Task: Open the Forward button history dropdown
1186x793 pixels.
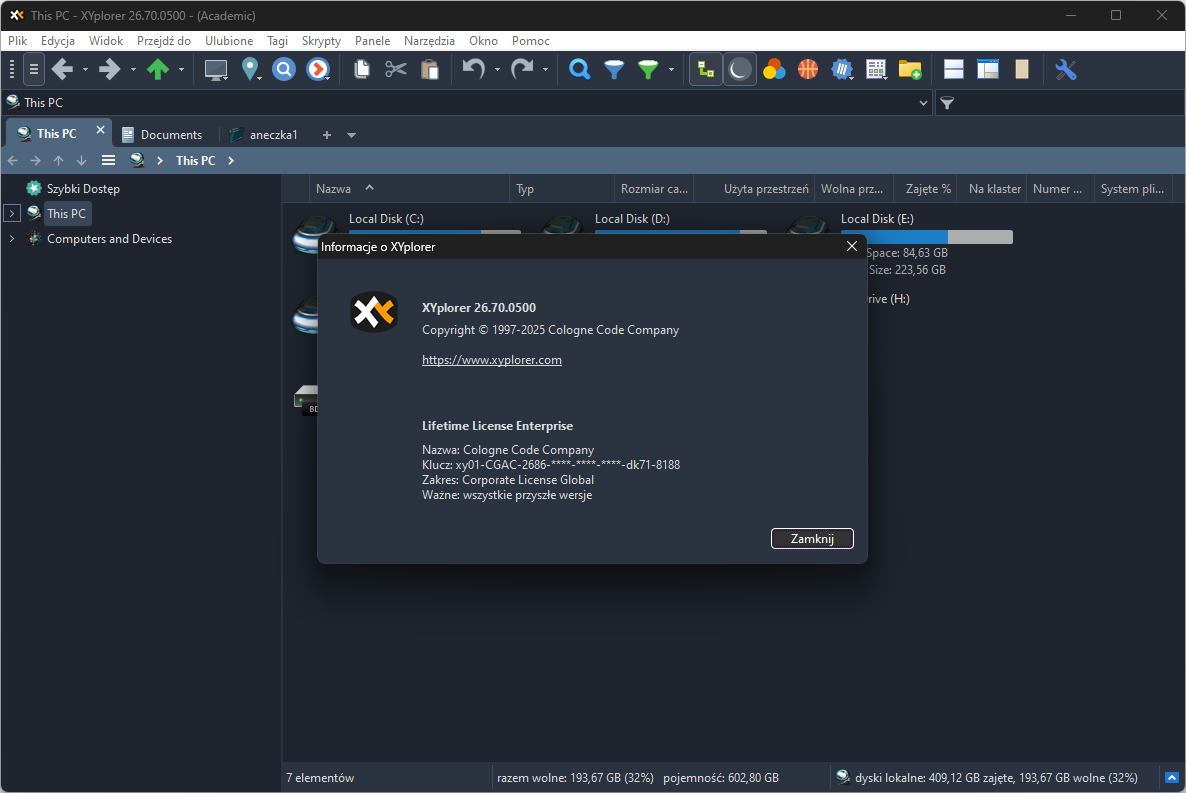Action: point(133,70)
